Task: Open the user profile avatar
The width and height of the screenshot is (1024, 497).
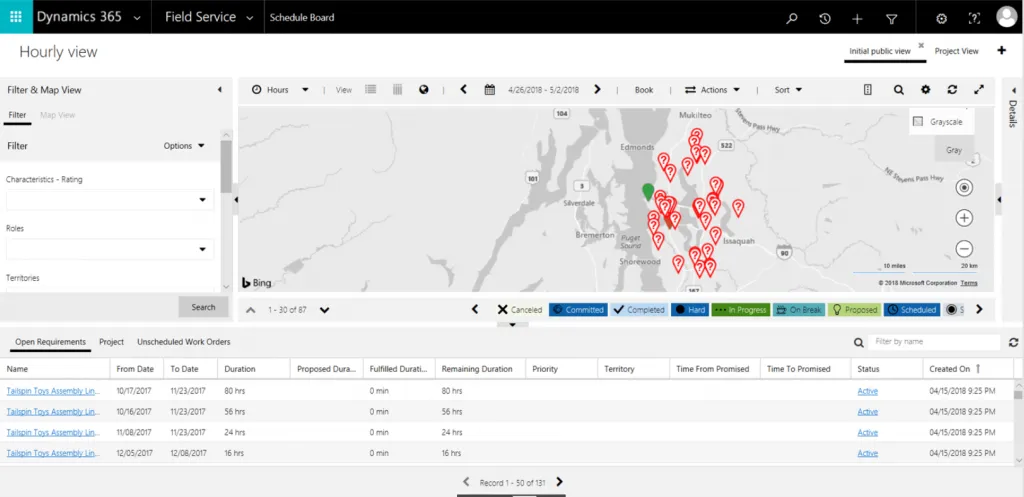Action: pyautogui.click(x=1007, y=17)
